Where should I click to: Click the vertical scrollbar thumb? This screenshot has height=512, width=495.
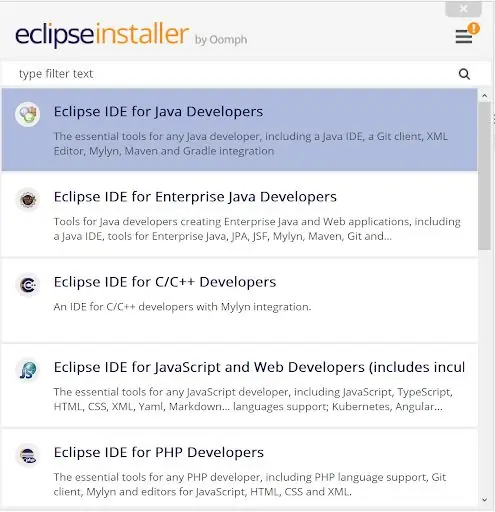click(484, 176)
